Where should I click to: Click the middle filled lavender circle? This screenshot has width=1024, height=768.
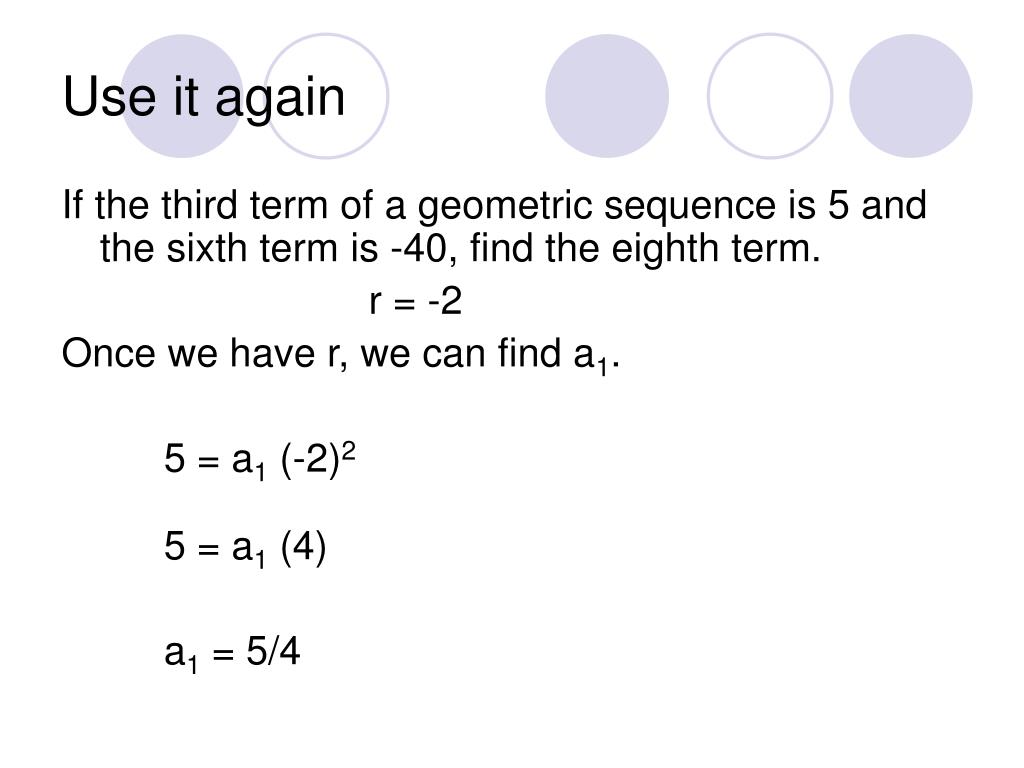pyautogui.click(x=607, y=96)
